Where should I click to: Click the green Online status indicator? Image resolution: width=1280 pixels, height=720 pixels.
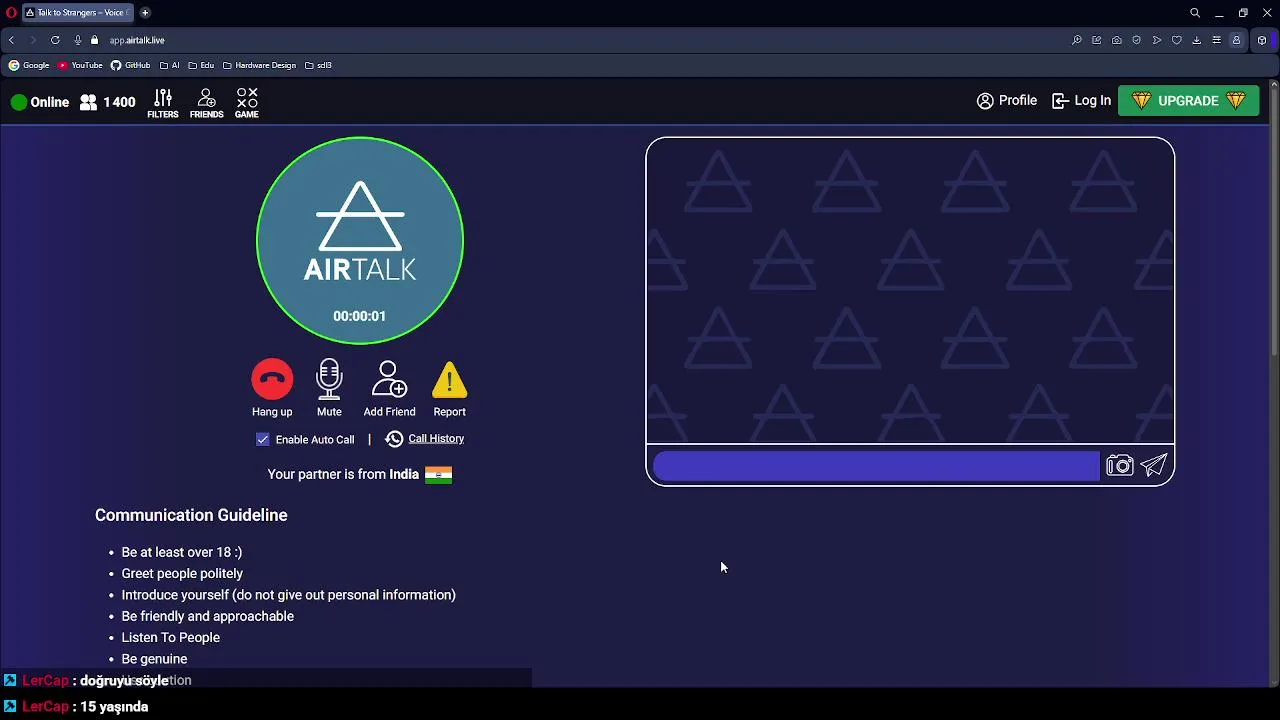[18, 102]
